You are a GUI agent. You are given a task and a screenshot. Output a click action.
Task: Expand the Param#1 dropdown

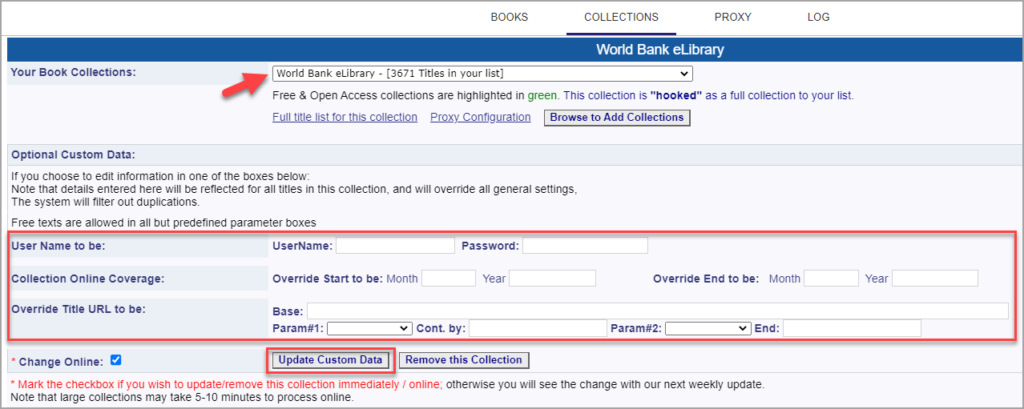tap(370, 328)
